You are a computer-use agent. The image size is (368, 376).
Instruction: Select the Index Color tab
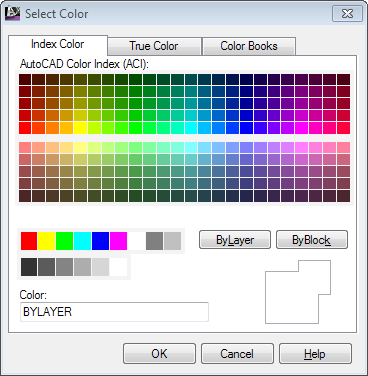[x=58, y=44]
